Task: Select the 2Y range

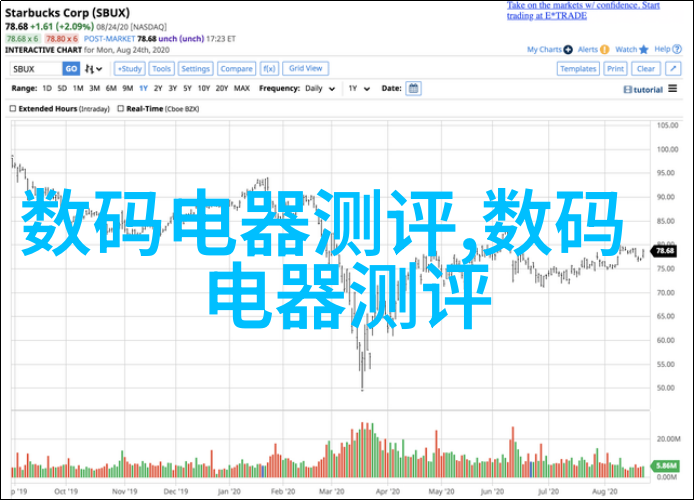Action: click(158, 88)
